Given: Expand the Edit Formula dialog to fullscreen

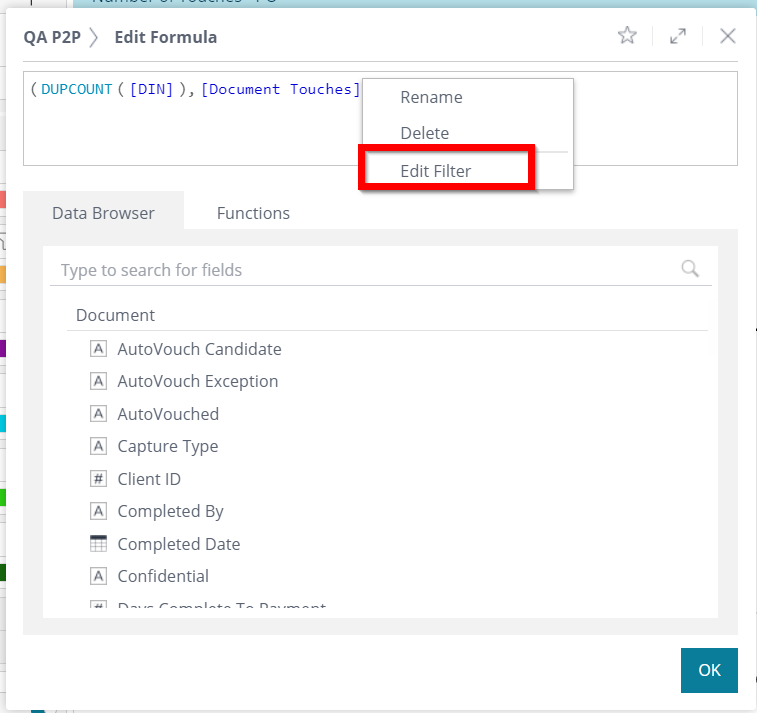Looking at the screenshot, I should click(678, 36).
